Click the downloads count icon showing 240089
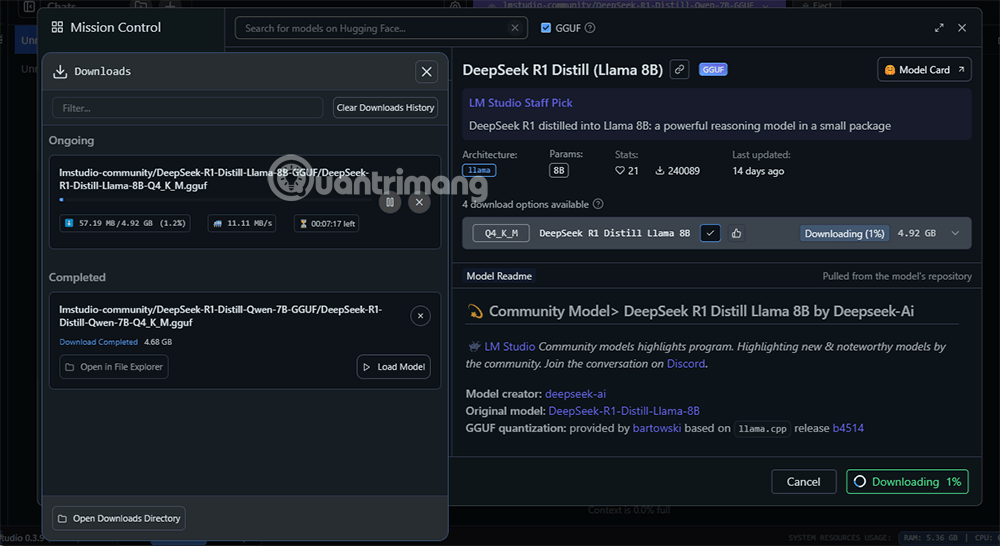1000x546 pixels. [660, 171]
